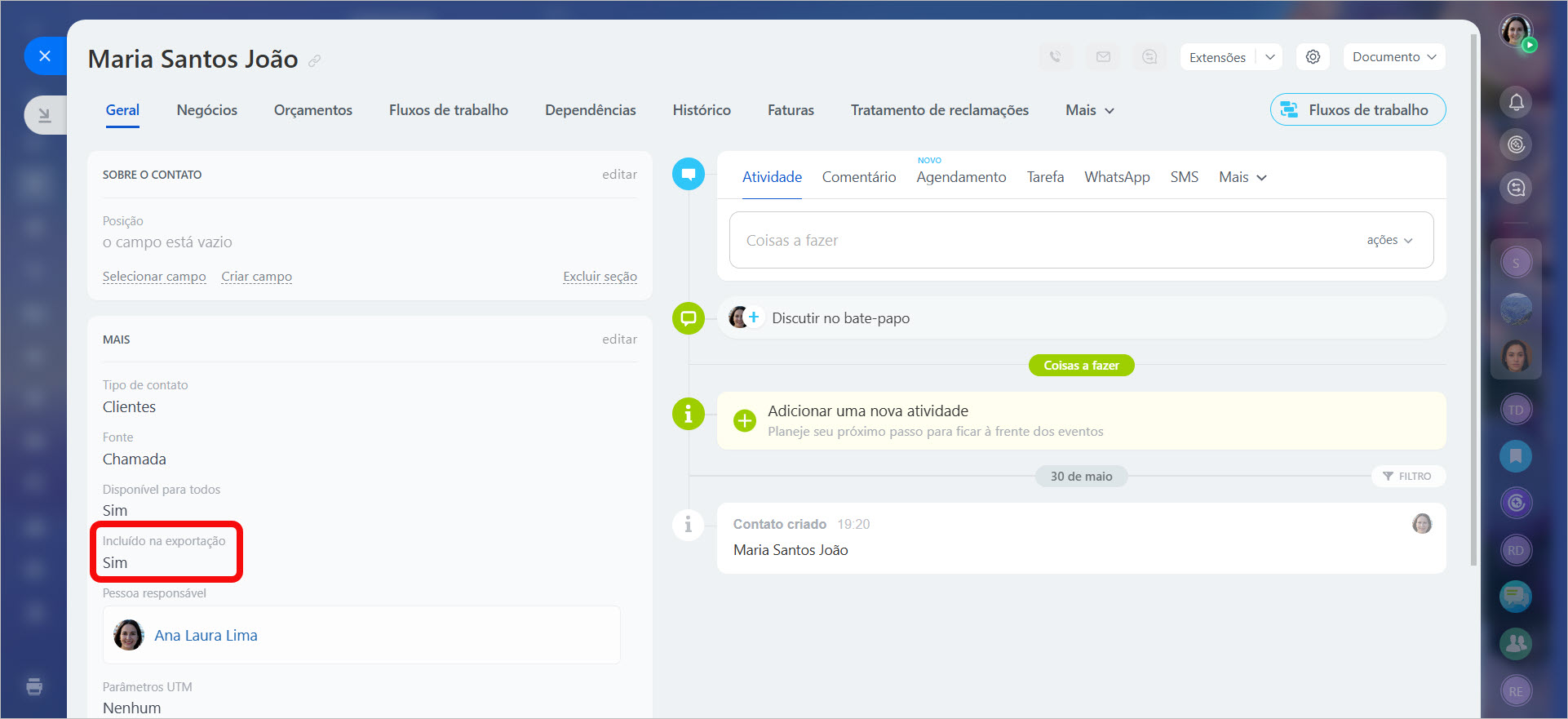Viewport: 1568px width, 719px height.
Task: Select the Tarefa timeline tab
Action: [1045, 177]
